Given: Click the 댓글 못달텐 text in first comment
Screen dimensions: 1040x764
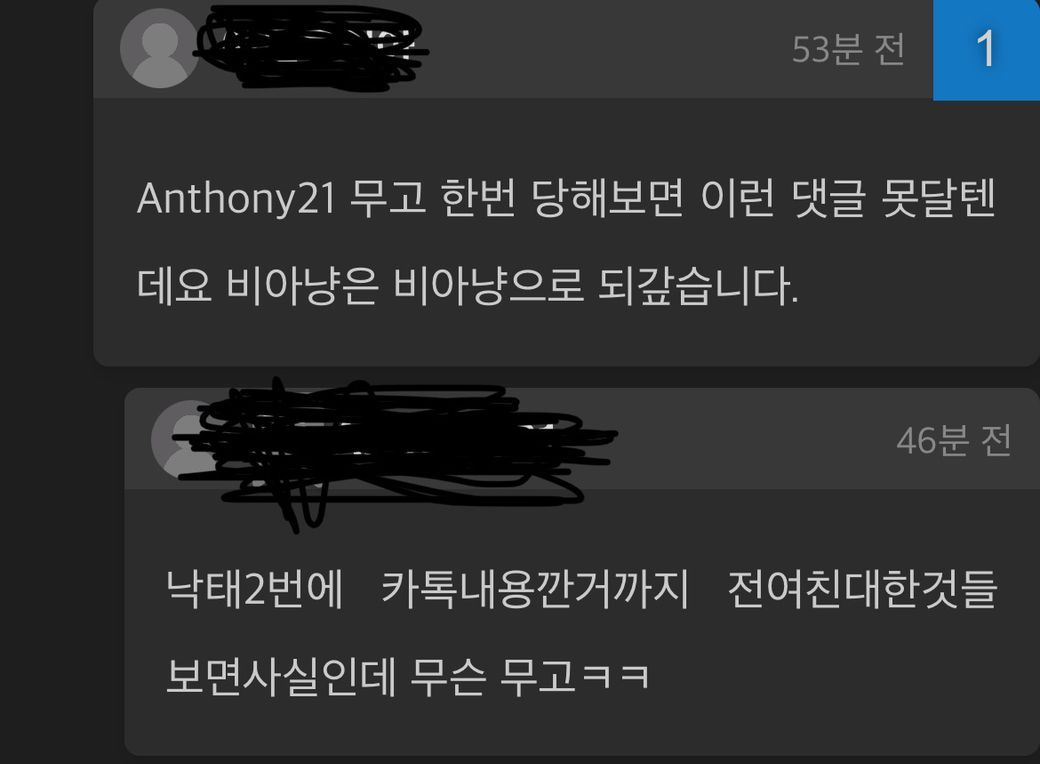Looking at the screenshot, I should pos(893,198).
